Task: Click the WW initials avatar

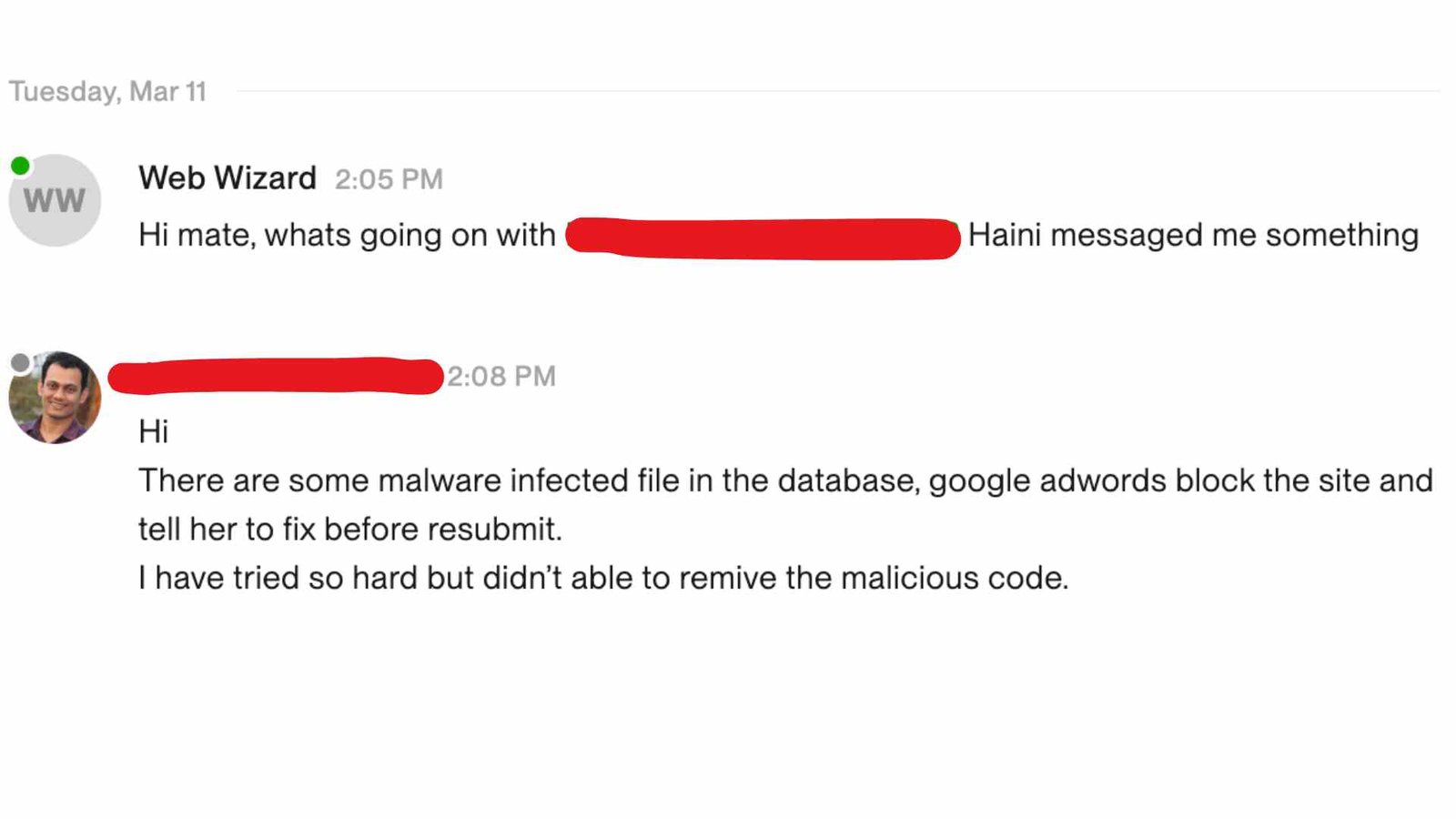Action: click(x=55, y=200)
